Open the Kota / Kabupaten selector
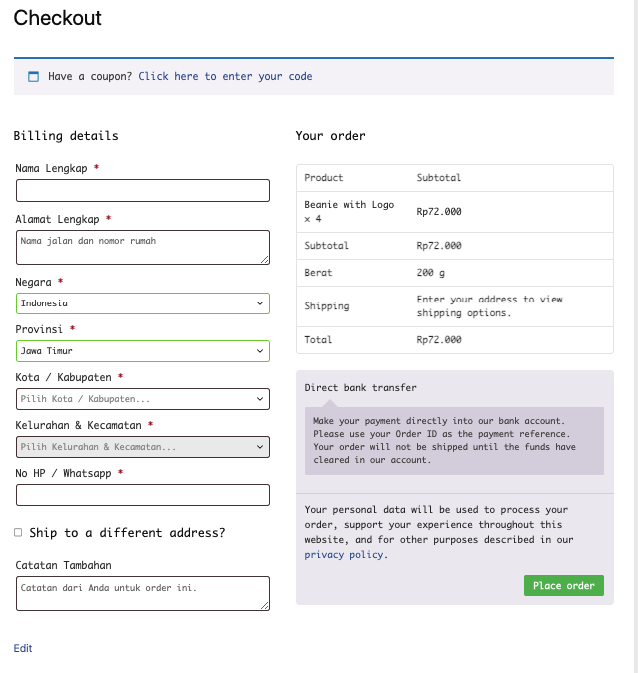The height and width of the screenshot is (673, 638). [x=143, y=399]
